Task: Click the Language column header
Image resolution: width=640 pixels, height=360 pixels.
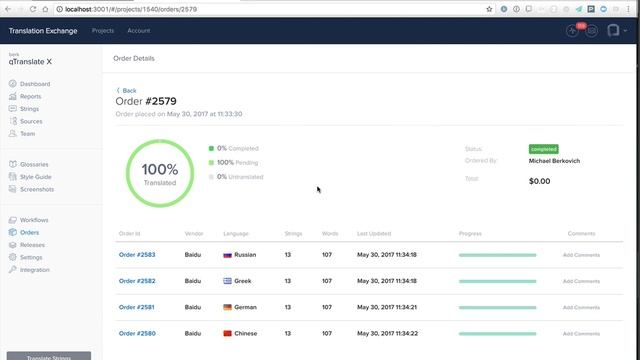Action: click(x=236, y=233)
